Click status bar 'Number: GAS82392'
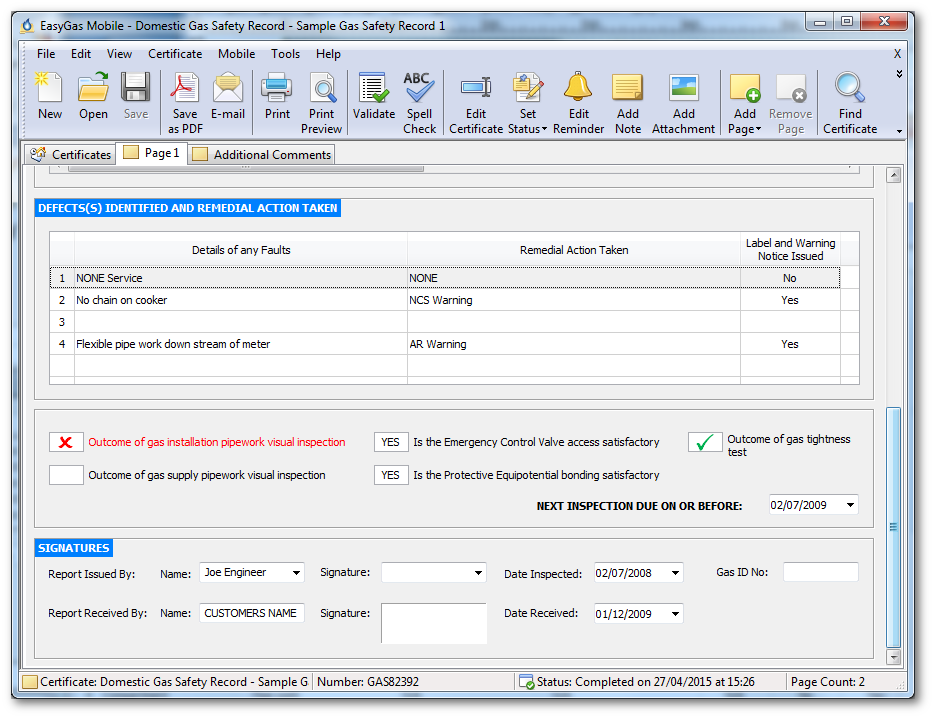Viewport: 934px width, 718px height. click(x=368, y=682)
